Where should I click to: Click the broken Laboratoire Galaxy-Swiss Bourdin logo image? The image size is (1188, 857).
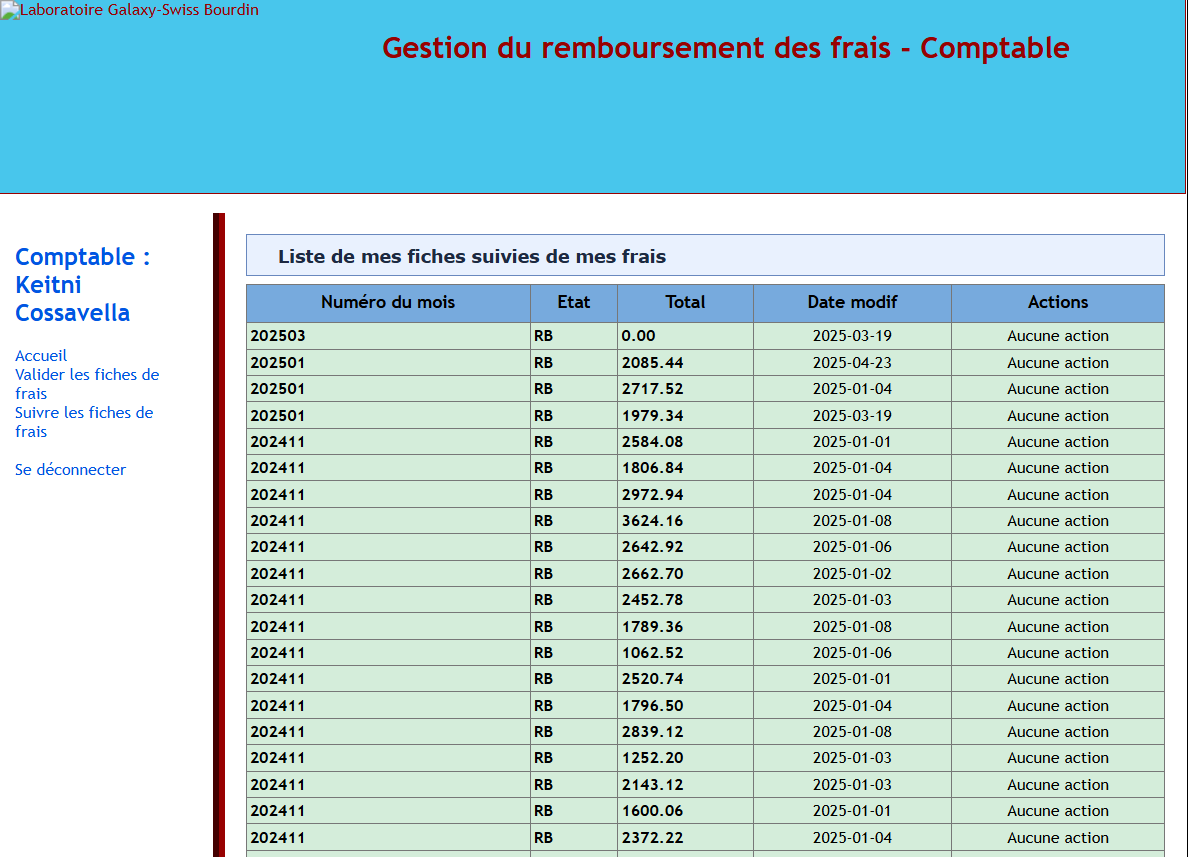(130, 10)
